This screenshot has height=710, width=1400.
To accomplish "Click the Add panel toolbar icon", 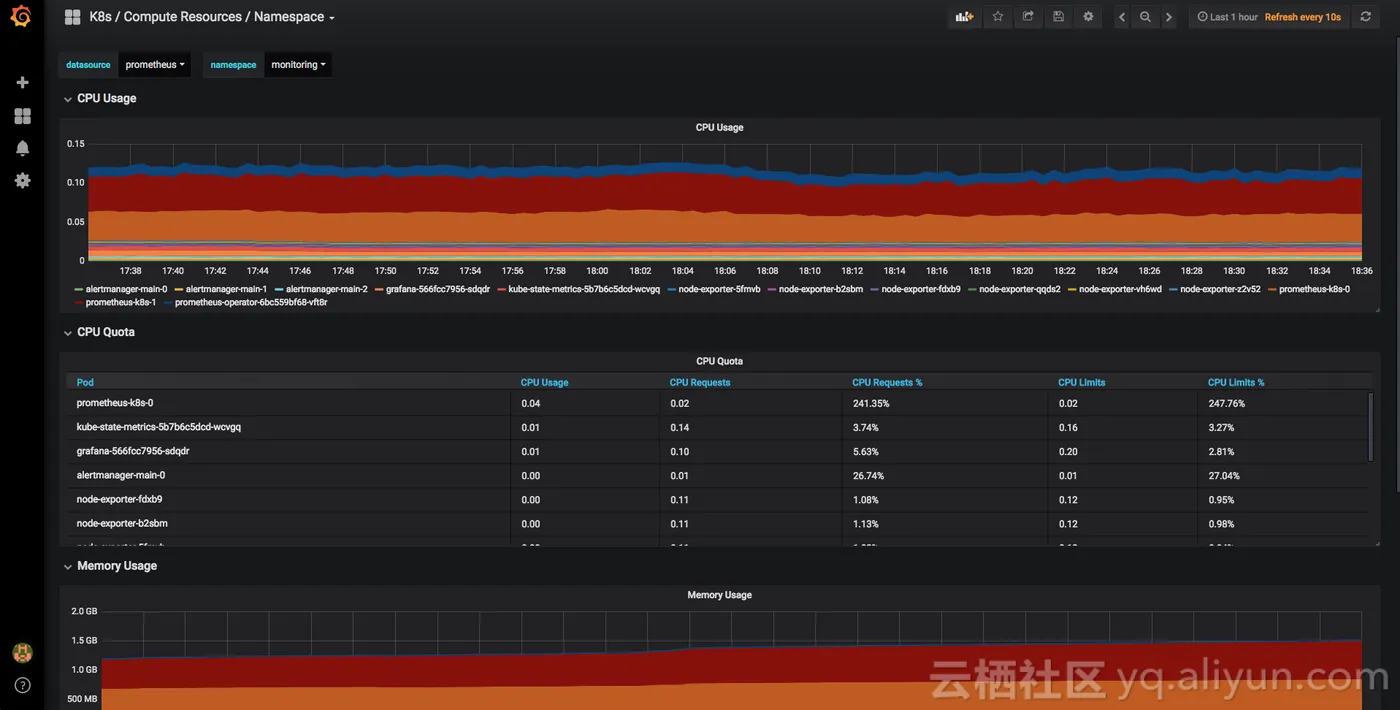I will click(964, 17).
